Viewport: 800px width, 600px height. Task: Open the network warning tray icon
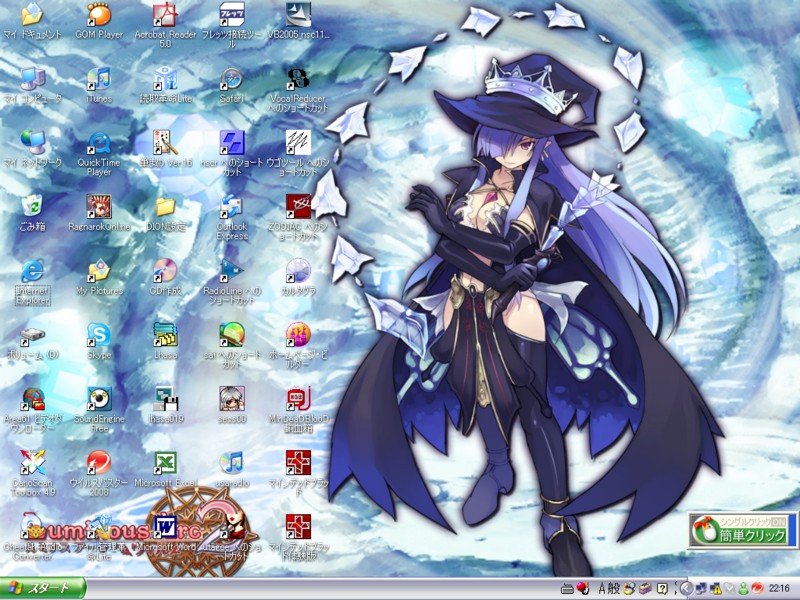(716, 589)
